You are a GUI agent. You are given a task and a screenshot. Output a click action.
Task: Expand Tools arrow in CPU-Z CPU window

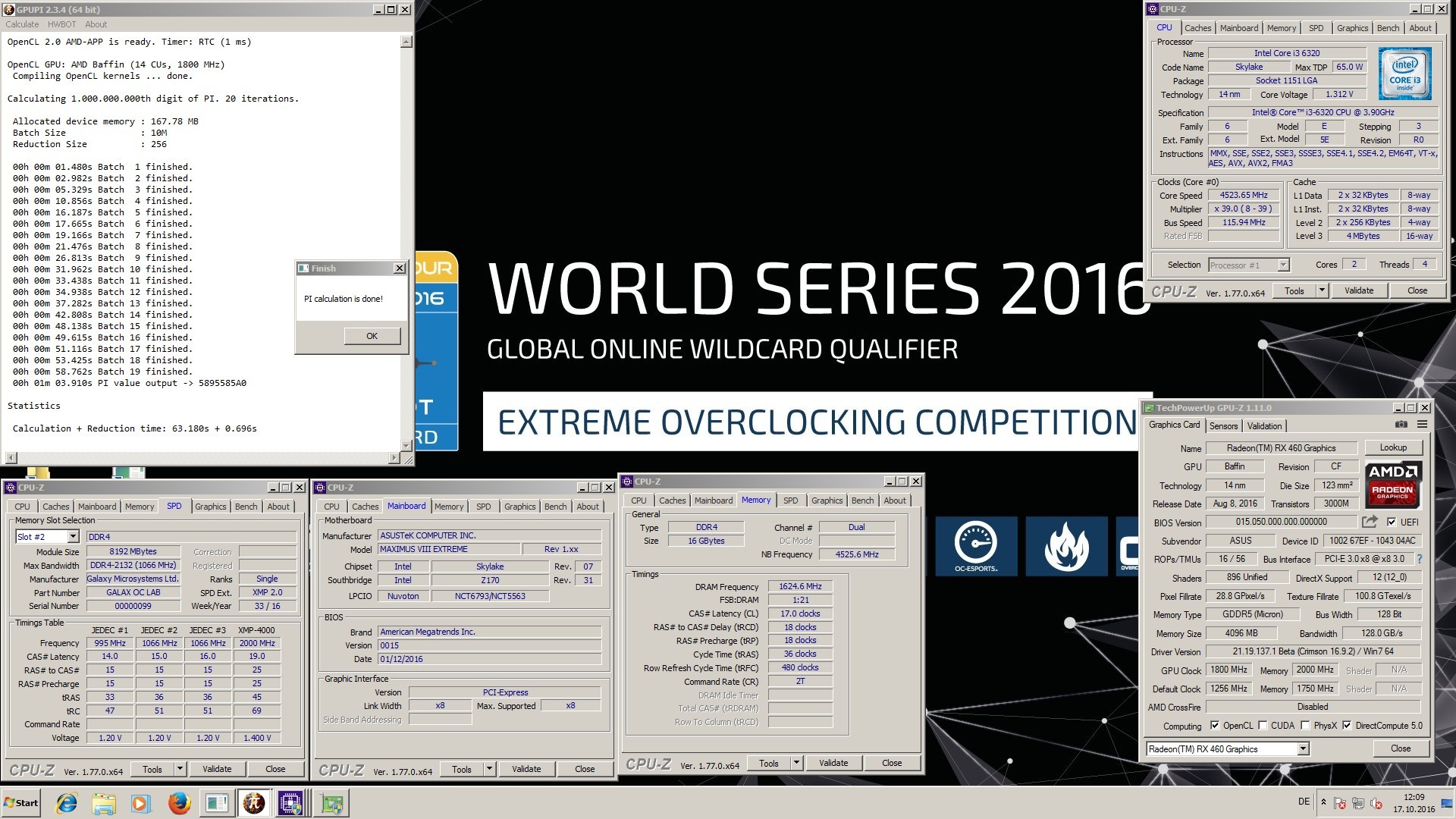click(x=1322, y=290)
